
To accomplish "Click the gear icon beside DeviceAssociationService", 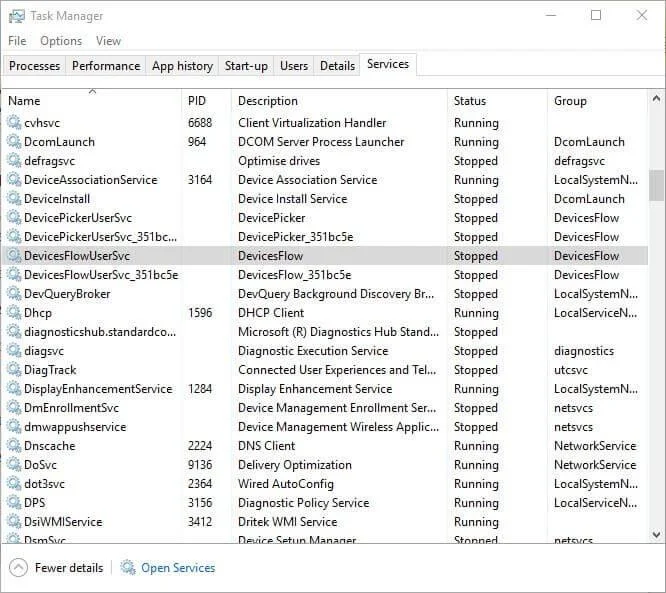I will pos(14,180).
